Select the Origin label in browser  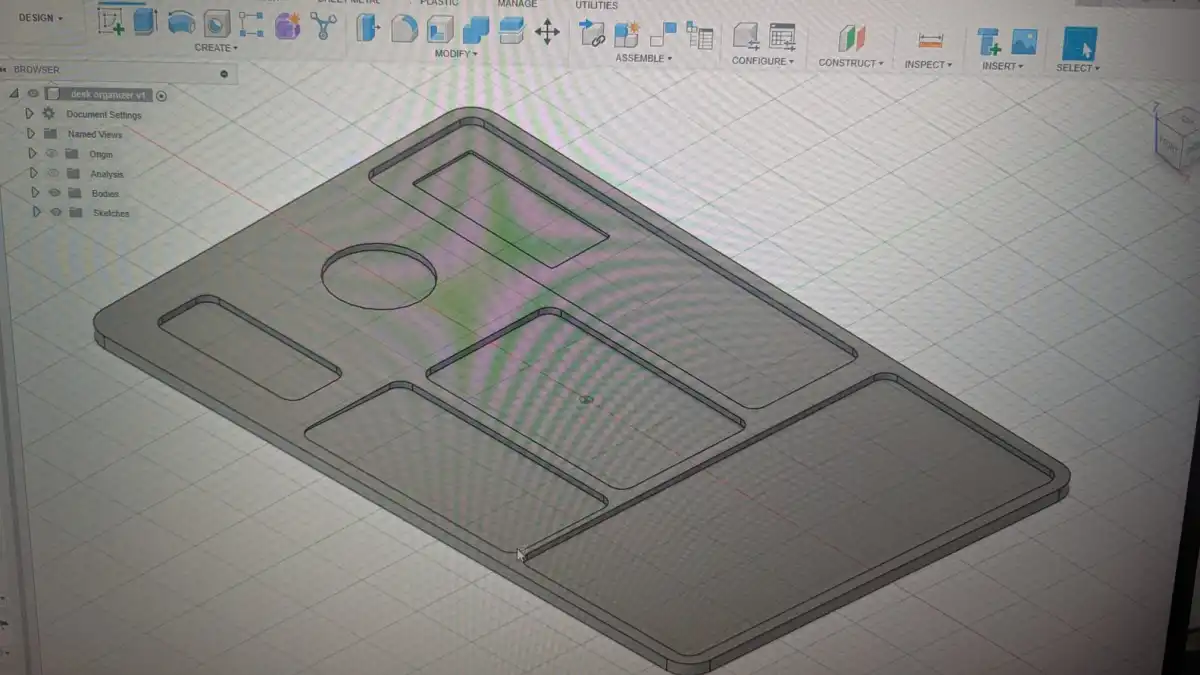click(101, 154)
